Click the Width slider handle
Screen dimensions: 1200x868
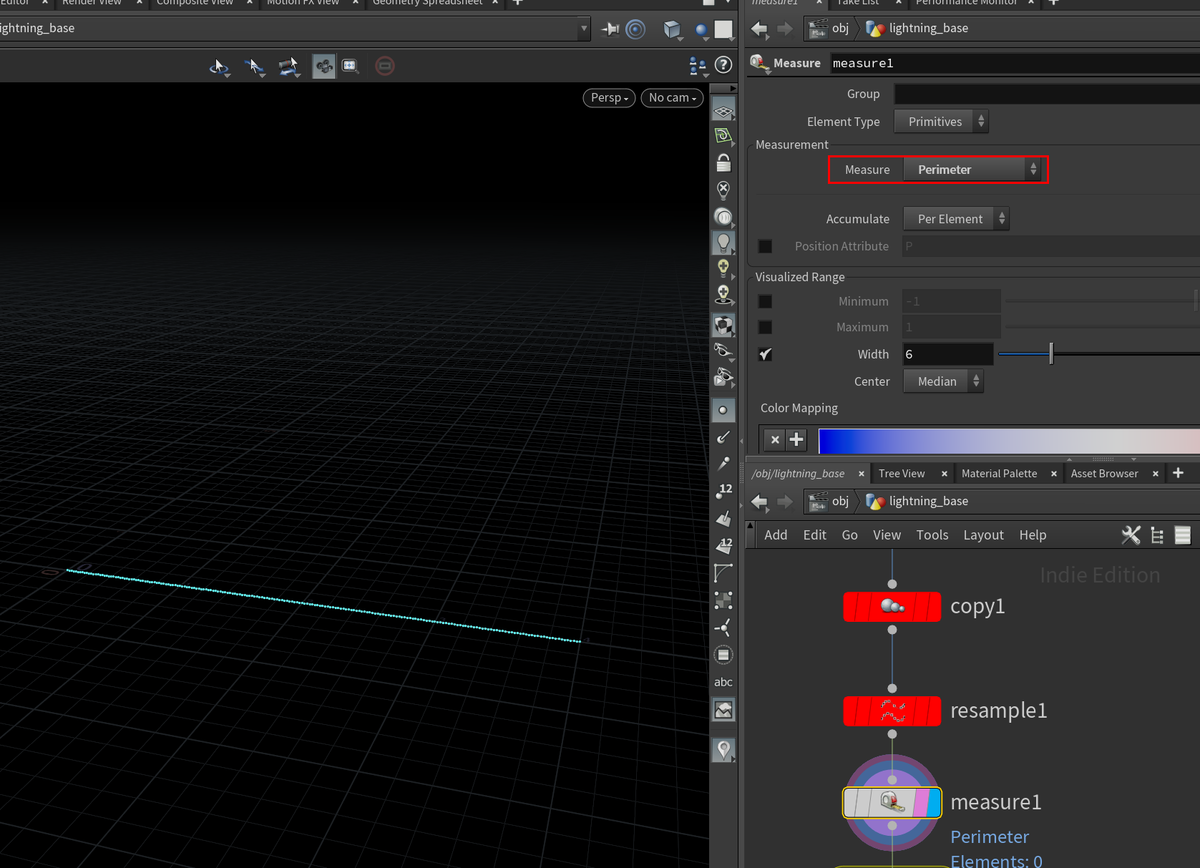pos(1051,354)
